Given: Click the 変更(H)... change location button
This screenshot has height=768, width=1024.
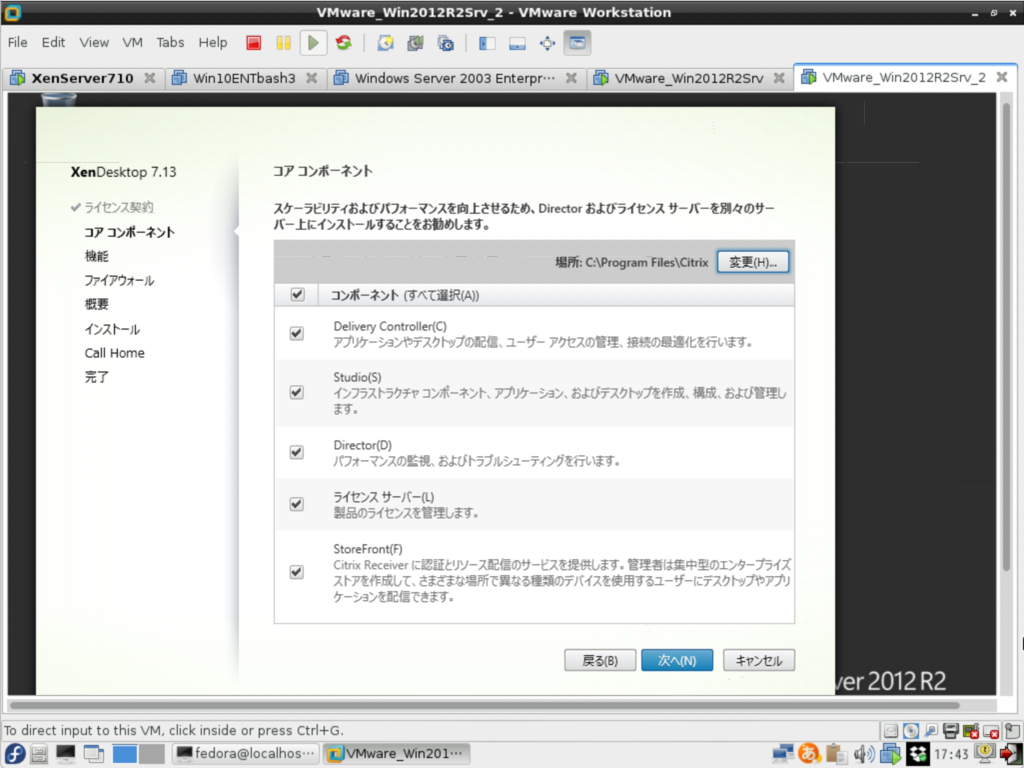Looking at the screenshot, I should pos(752,262).
